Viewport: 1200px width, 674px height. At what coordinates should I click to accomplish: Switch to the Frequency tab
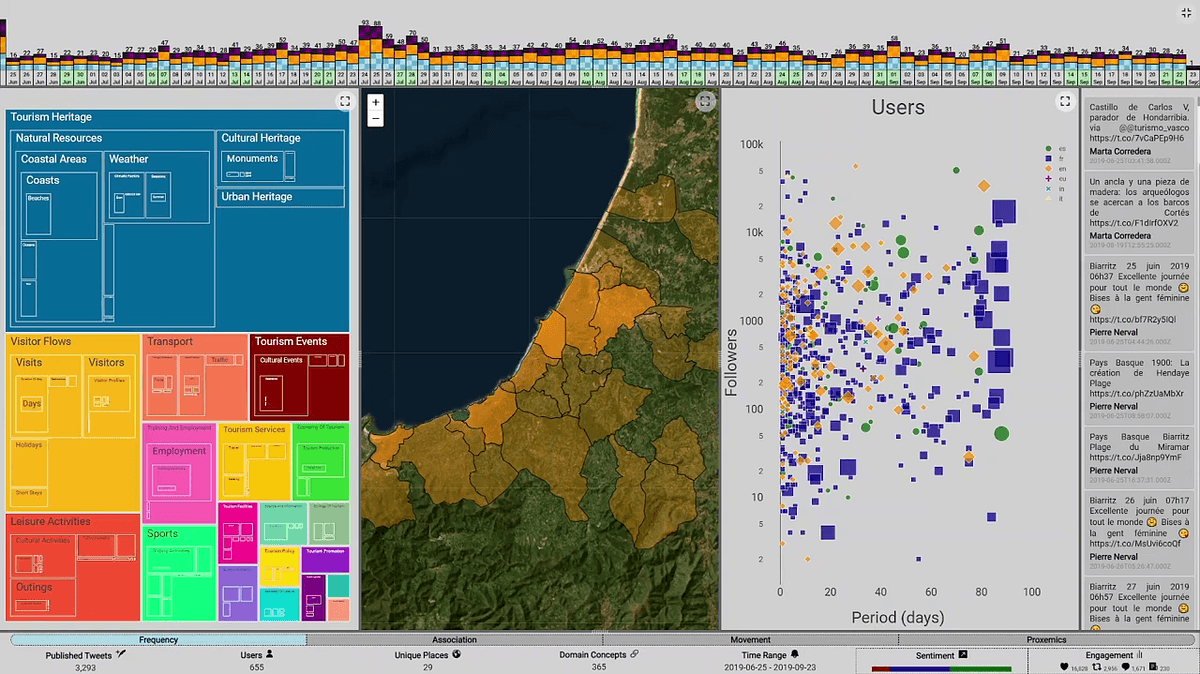[158, 640]
